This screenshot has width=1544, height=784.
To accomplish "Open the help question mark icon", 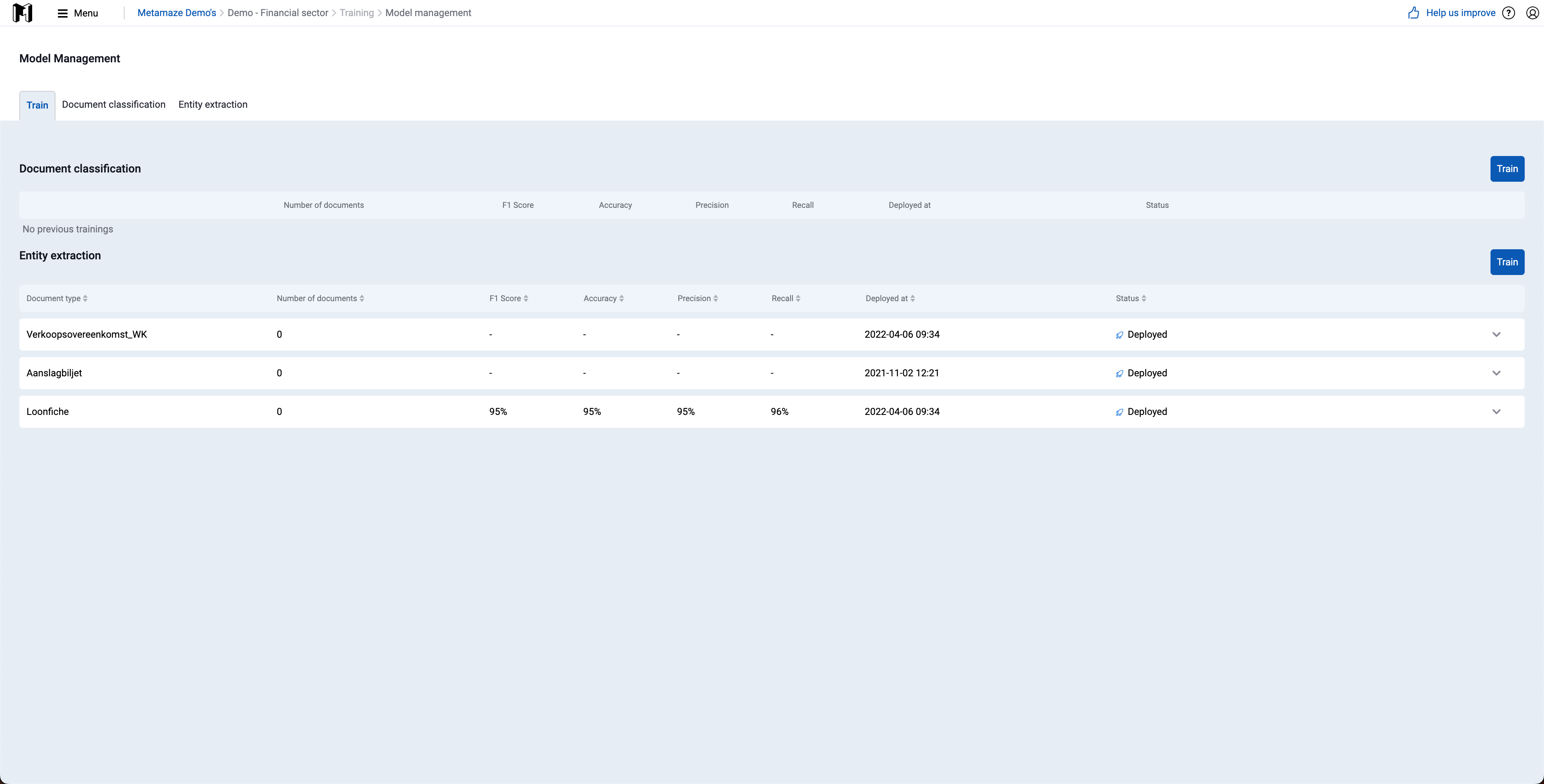I will (1509, 13).
